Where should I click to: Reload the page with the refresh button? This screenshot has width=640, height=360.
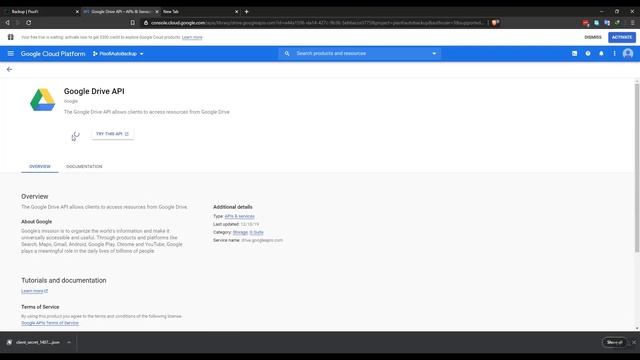[x=29, y=23]
